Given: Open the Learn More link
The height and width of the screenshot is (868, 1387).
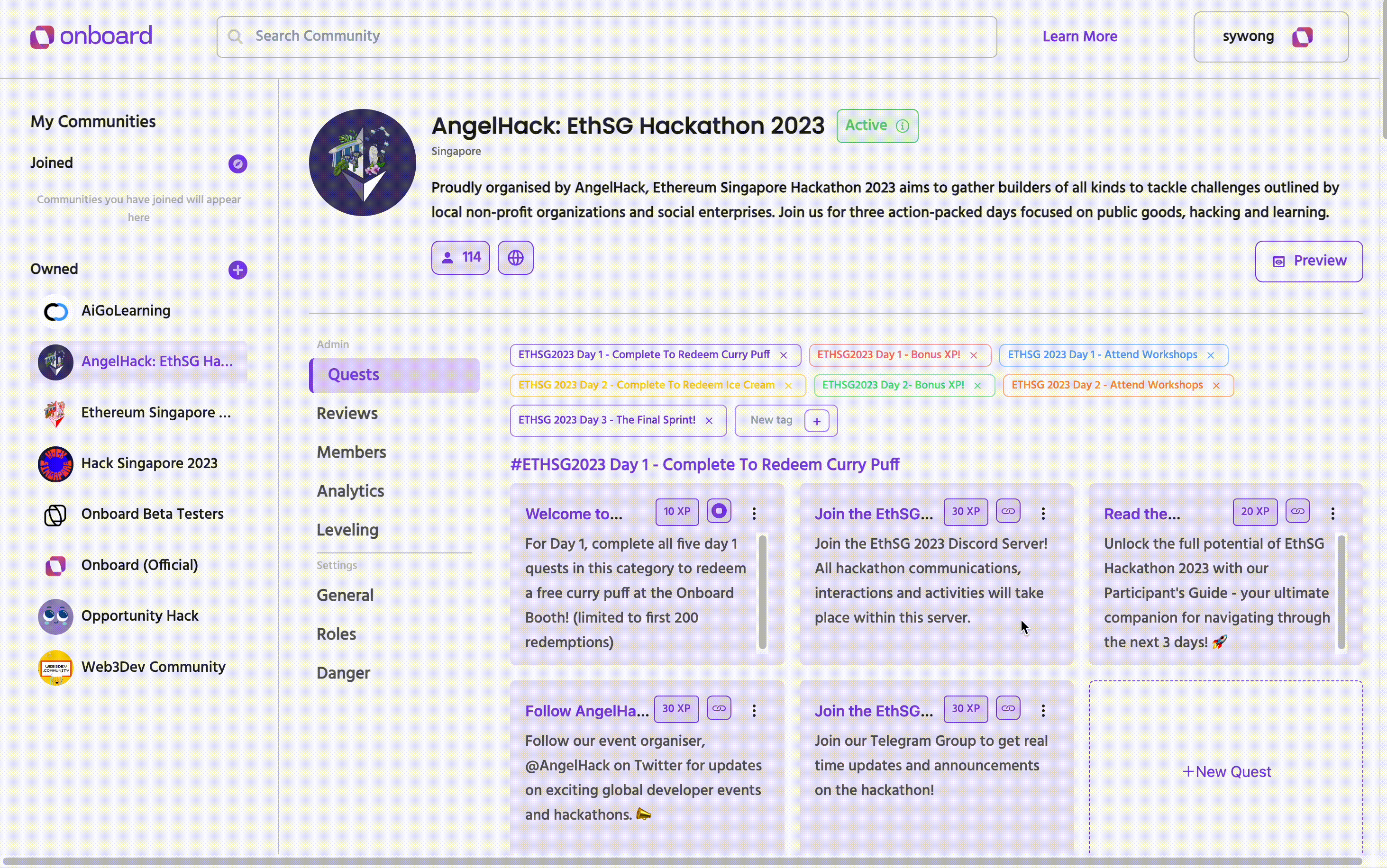Looking at the screenshot, I should (1079, 37).
